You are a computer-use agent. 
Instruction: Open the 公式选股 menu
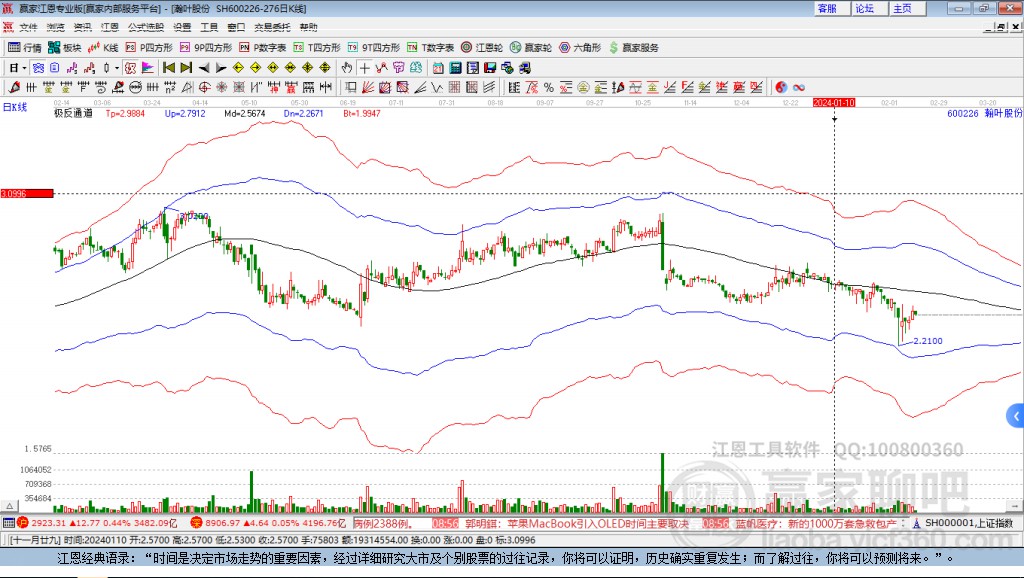(x=145, y=27)
